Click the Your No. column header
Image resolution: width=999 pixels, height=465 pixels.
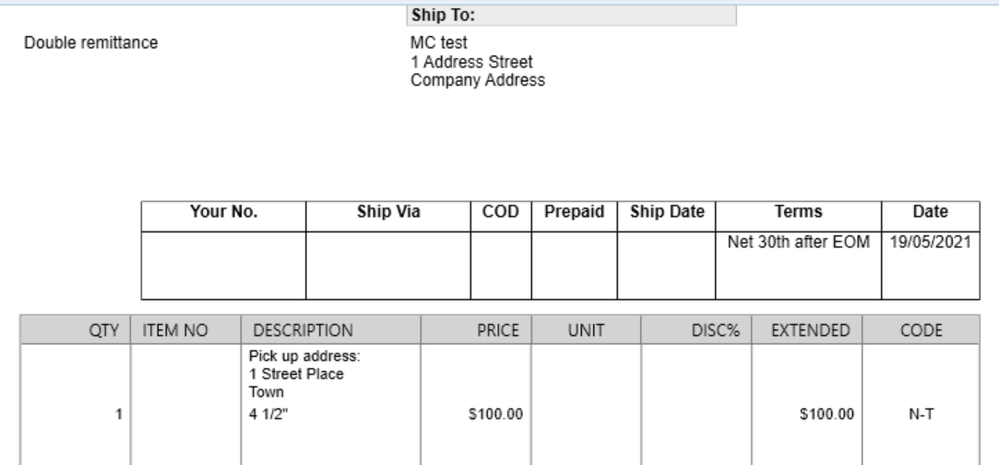click(223, 212)
